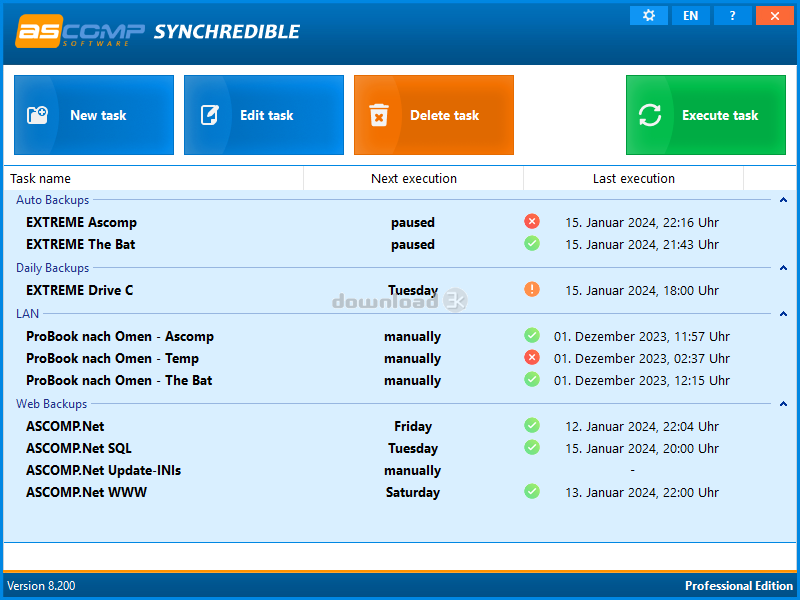Collapse the Auto Backups group

point(783,200)
